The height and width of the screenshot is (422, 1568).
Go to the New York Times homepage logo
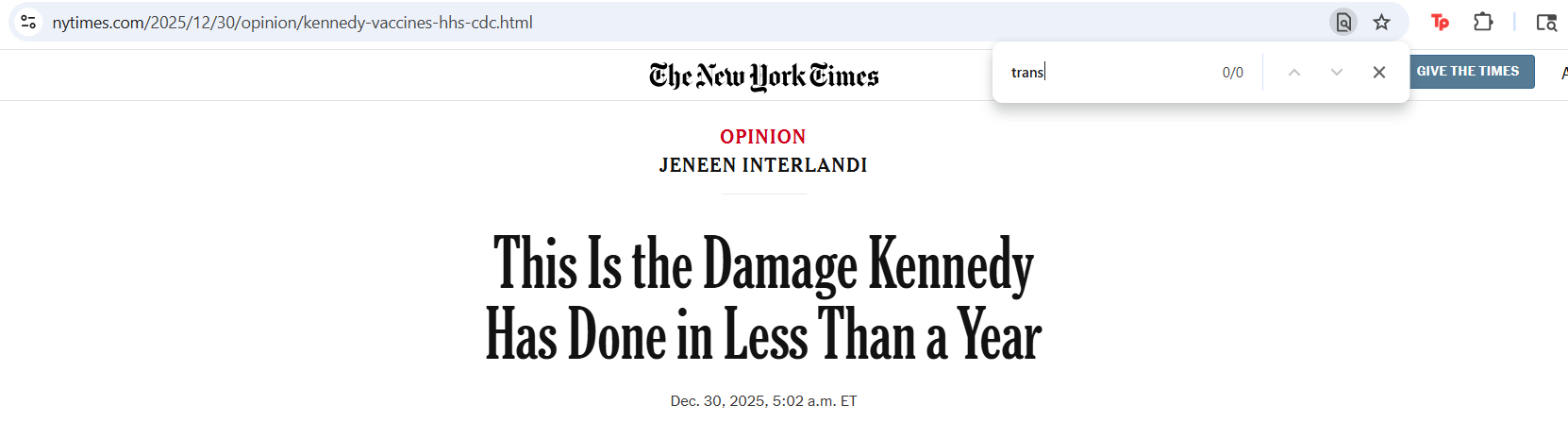point(763,76)
